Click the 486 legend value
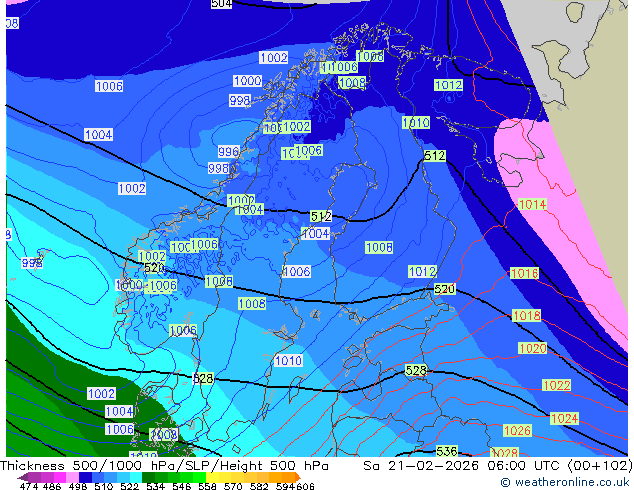This screenshot has height=490, width=634. [x=52, y=486]
